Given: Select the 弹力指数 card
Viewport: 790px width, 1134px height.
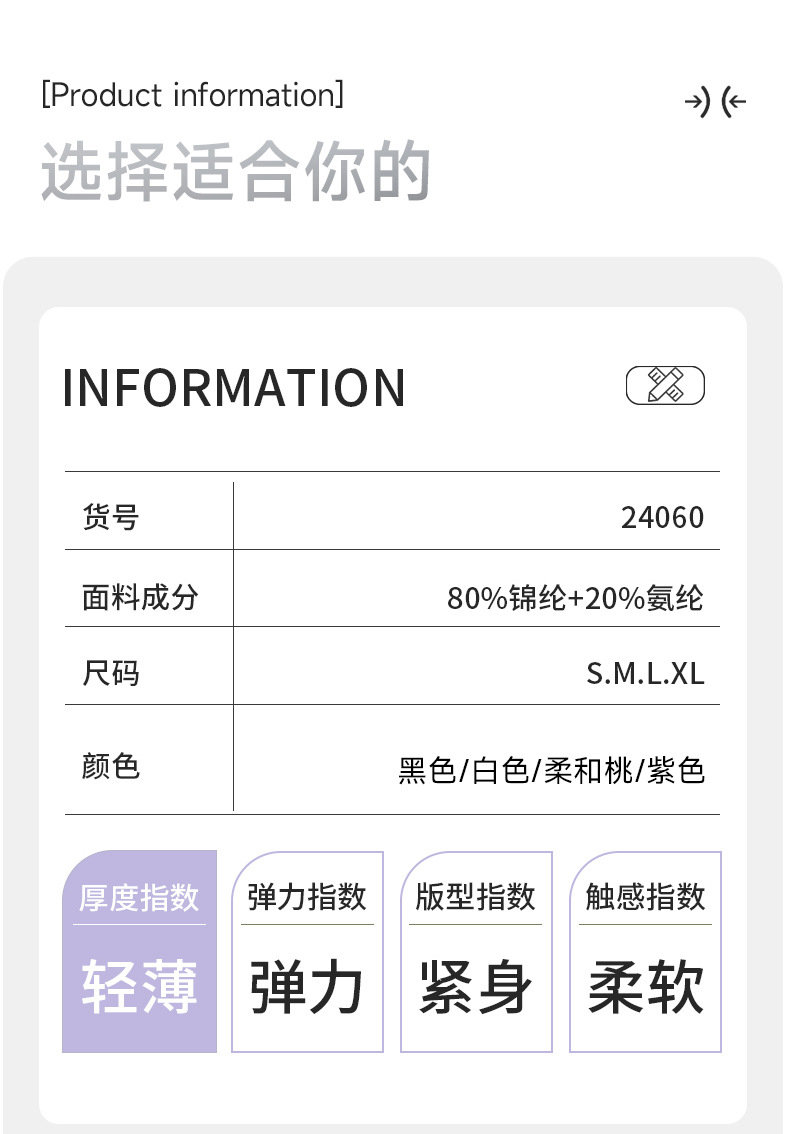Looking at the screenshot, I should pyautogui.click(x=307, y=951).
